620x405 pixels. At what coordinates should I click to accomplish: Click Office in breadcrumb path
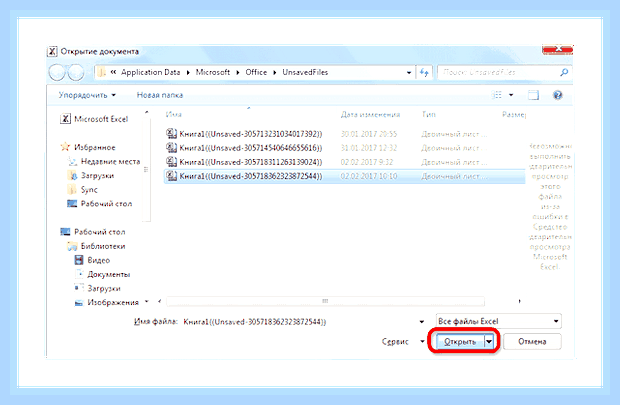256,72
